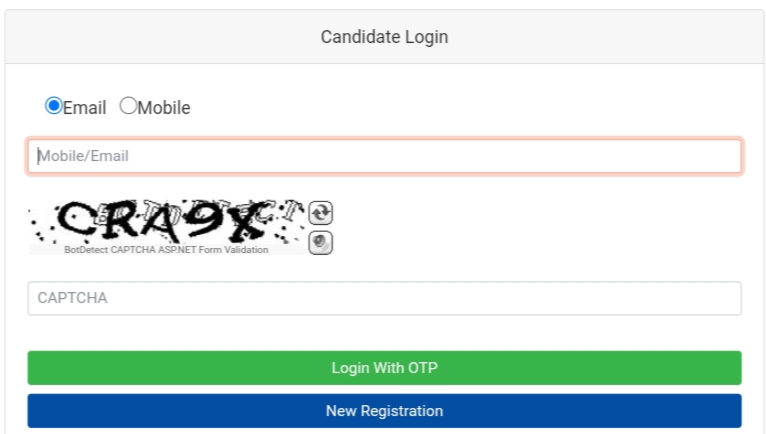
Task: Play the CAPTCHA audio speaker icon
Action: pyautogui.click(x=320, y=242)
